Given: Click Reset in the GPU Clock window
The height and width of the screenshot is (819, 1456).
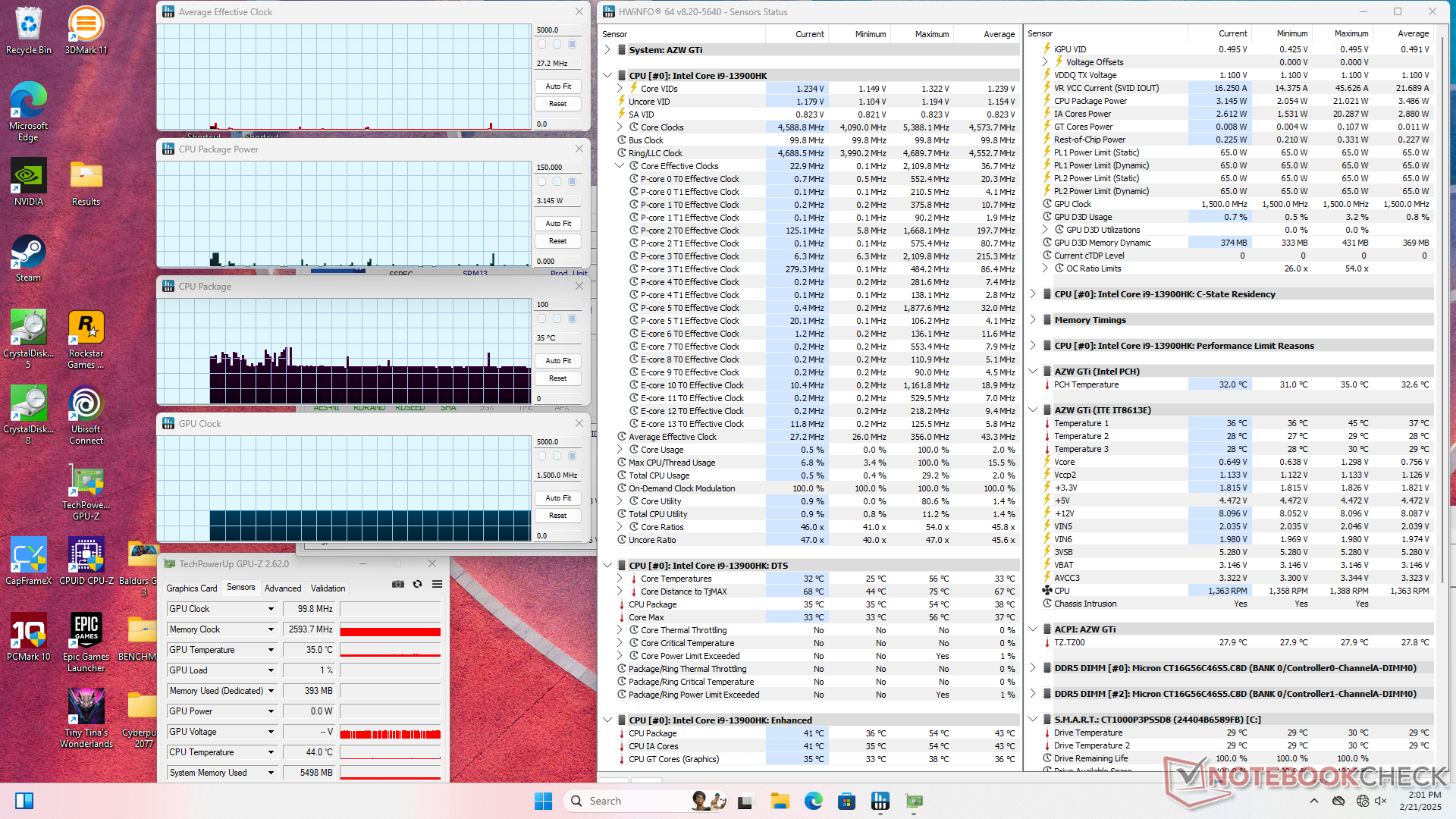Looking at the screenshot, I should 558,516.
